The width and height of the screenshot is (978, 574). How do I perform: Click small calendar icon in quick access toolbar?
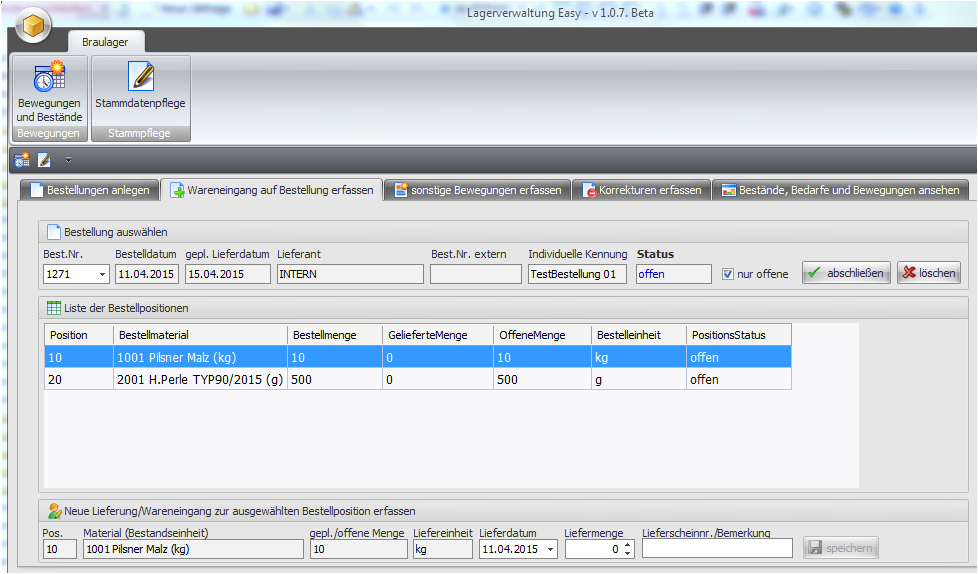point(22,160)
